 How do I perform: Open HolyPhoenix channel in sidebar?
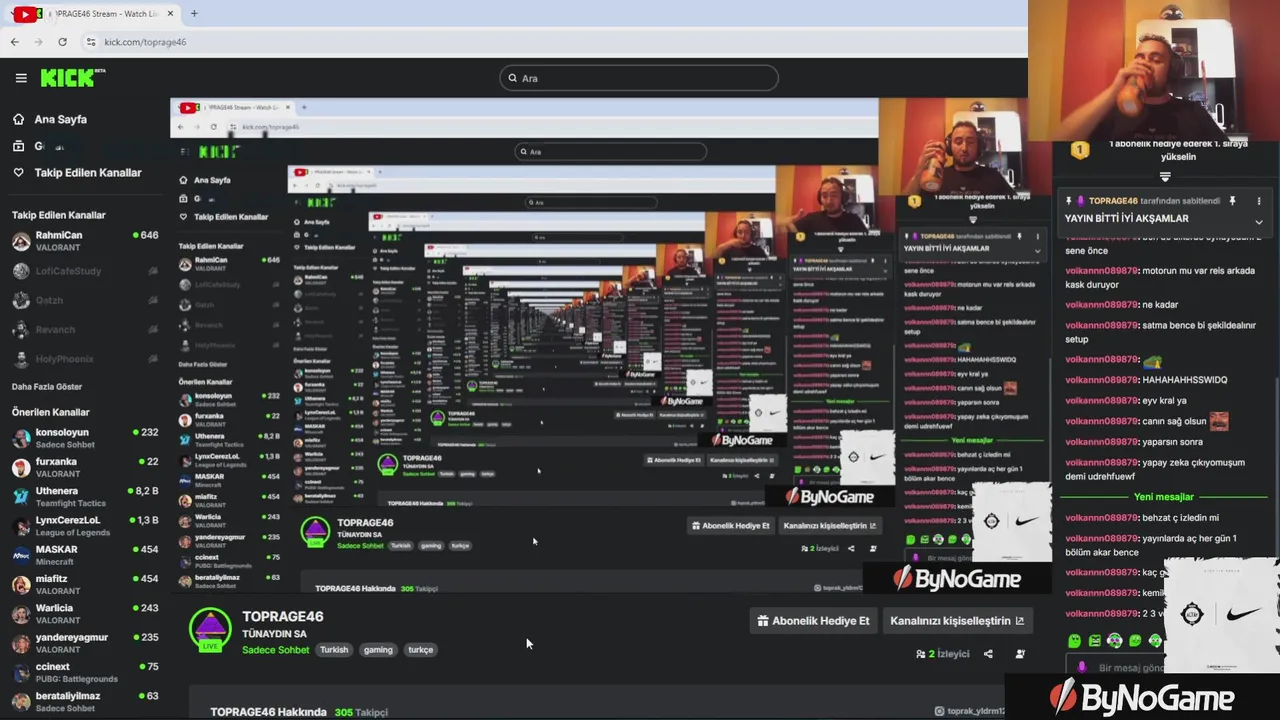click(x=85, y=359)
